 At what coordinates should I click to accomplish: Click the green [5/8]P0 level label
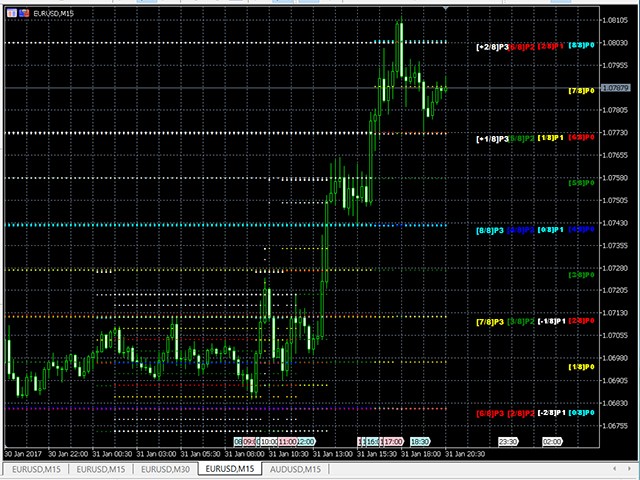(582, 183)
